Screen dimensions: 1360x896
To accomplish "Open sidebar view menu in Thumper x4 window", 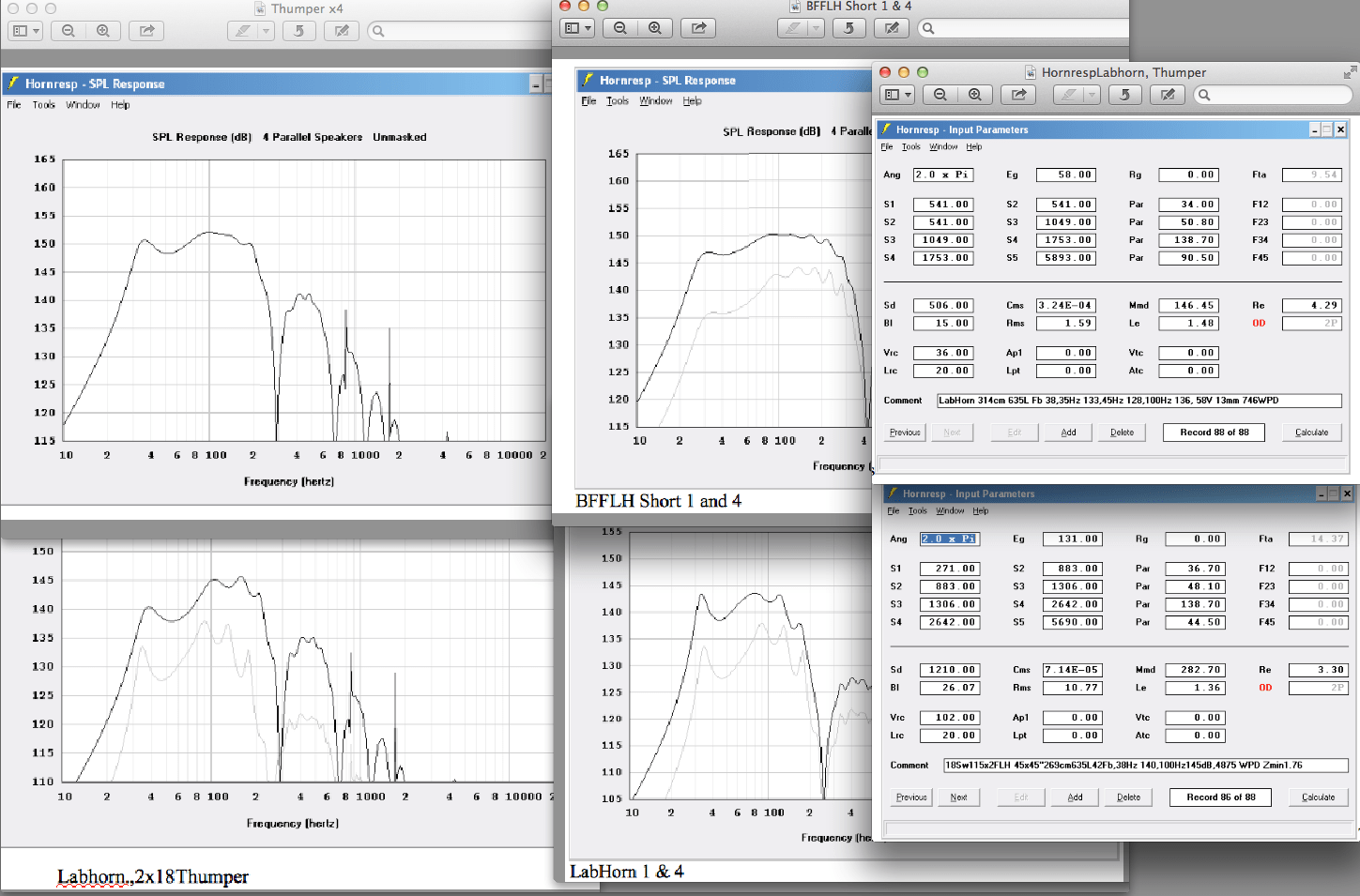I will pyautogui.click(x=25, y=31).
